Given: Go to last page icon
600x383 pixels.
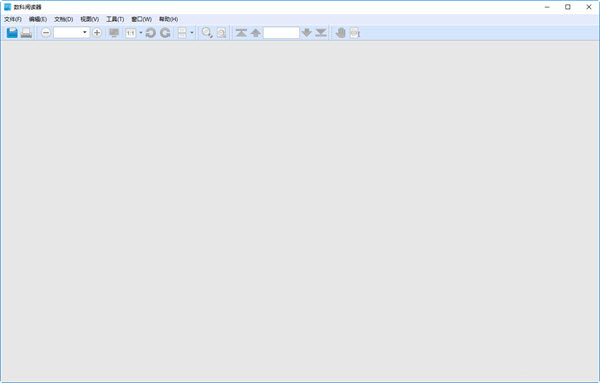Looking at the screenshot, I should [321, 33].
